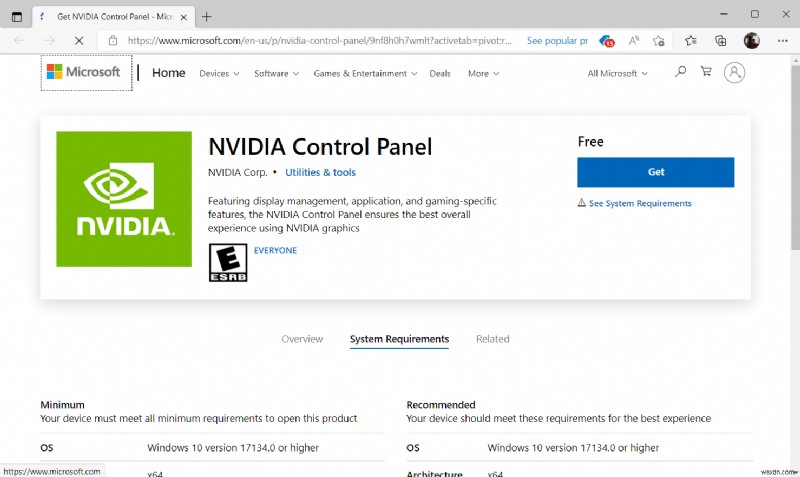This screenshot has height=477, width=800.
Task: Click the NVIDIA app logo image
Action: [x=124, y=199]
